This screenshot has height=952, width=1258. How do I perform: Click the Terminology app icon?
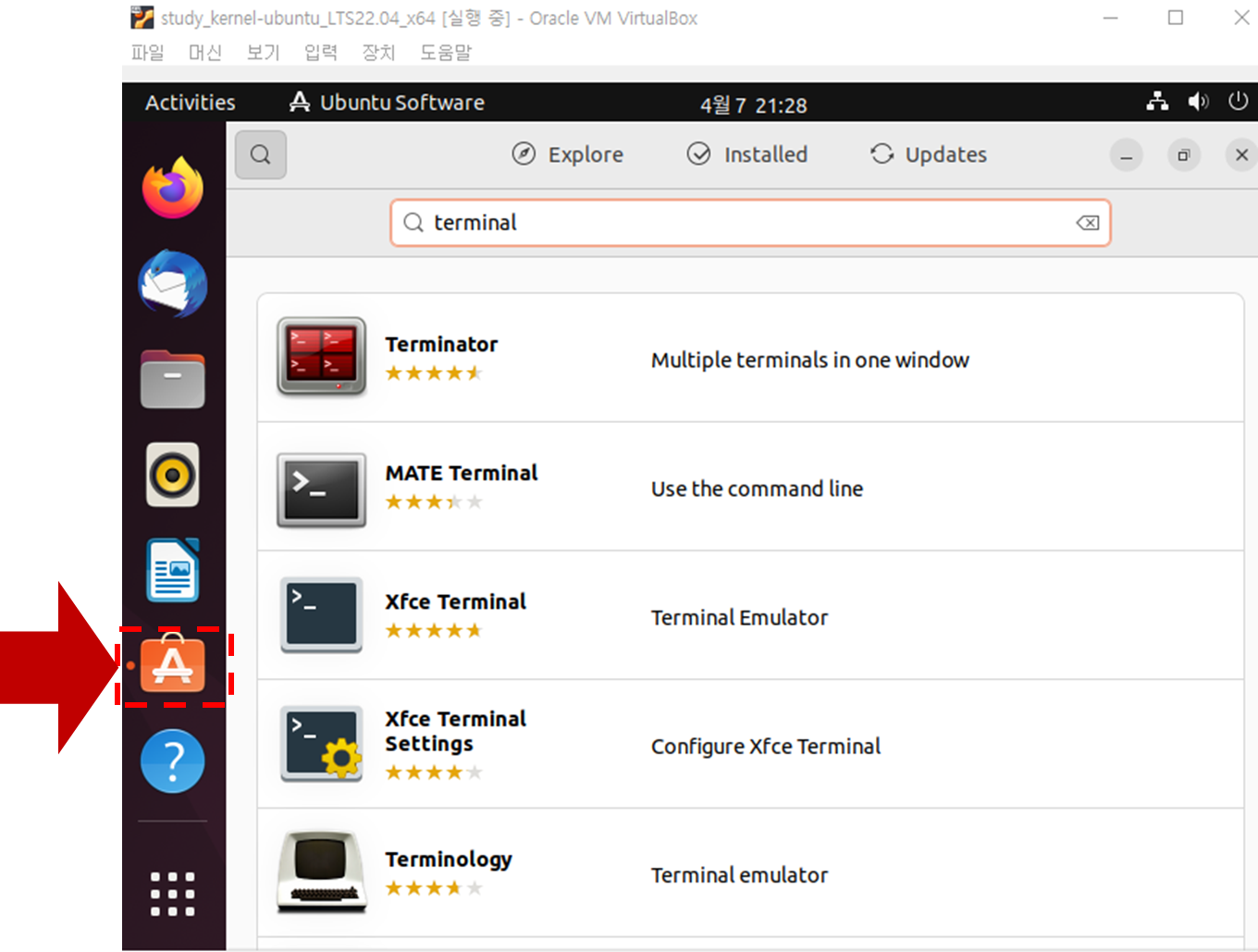pyautogui.click(x=322, y=872)
